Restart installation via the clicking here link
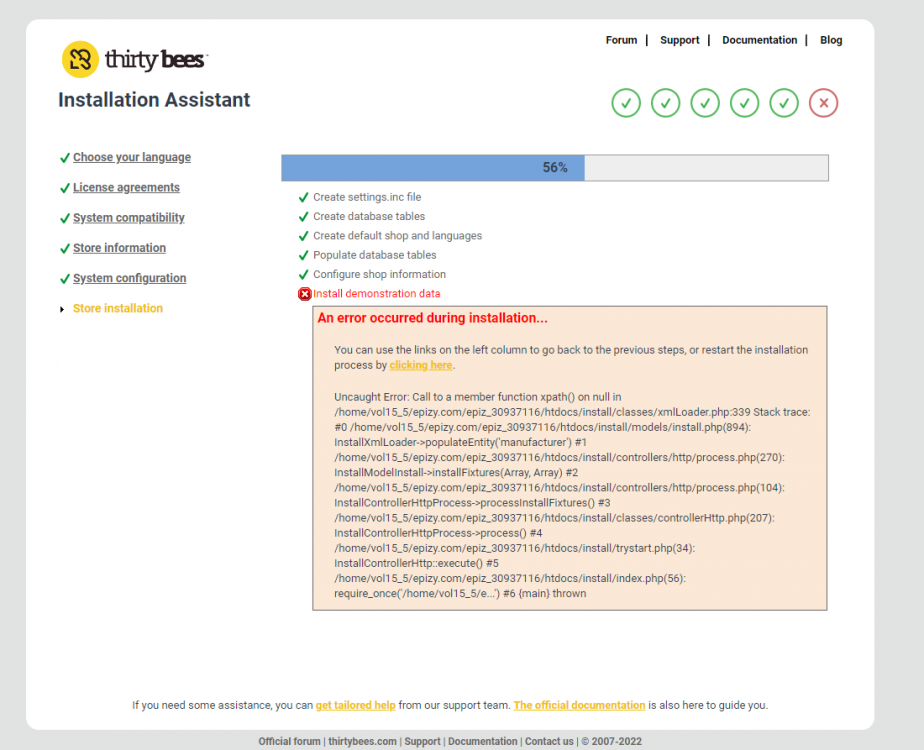The height and width of the screenshot is (750, 924). tap(420, 366)
